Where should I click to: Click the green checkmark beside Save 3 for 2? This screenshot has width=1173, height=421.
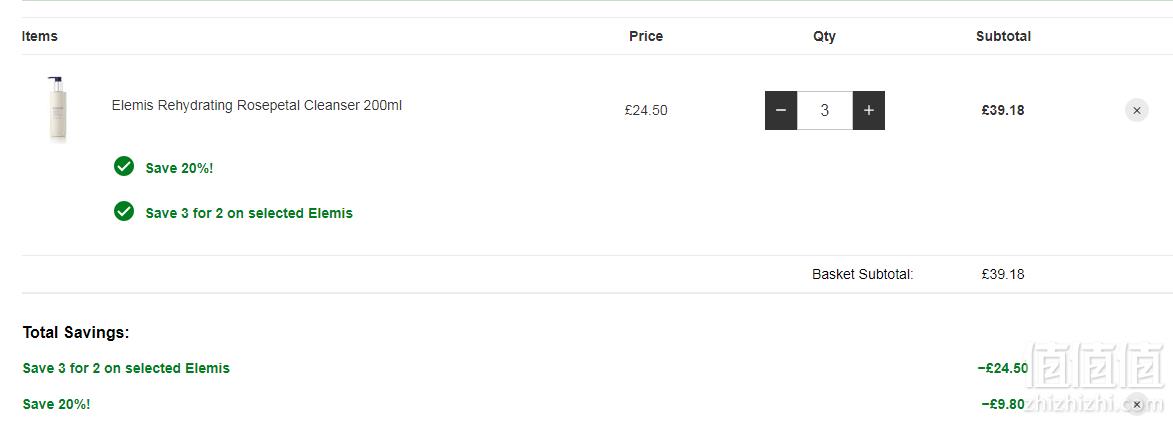[124, 212]
